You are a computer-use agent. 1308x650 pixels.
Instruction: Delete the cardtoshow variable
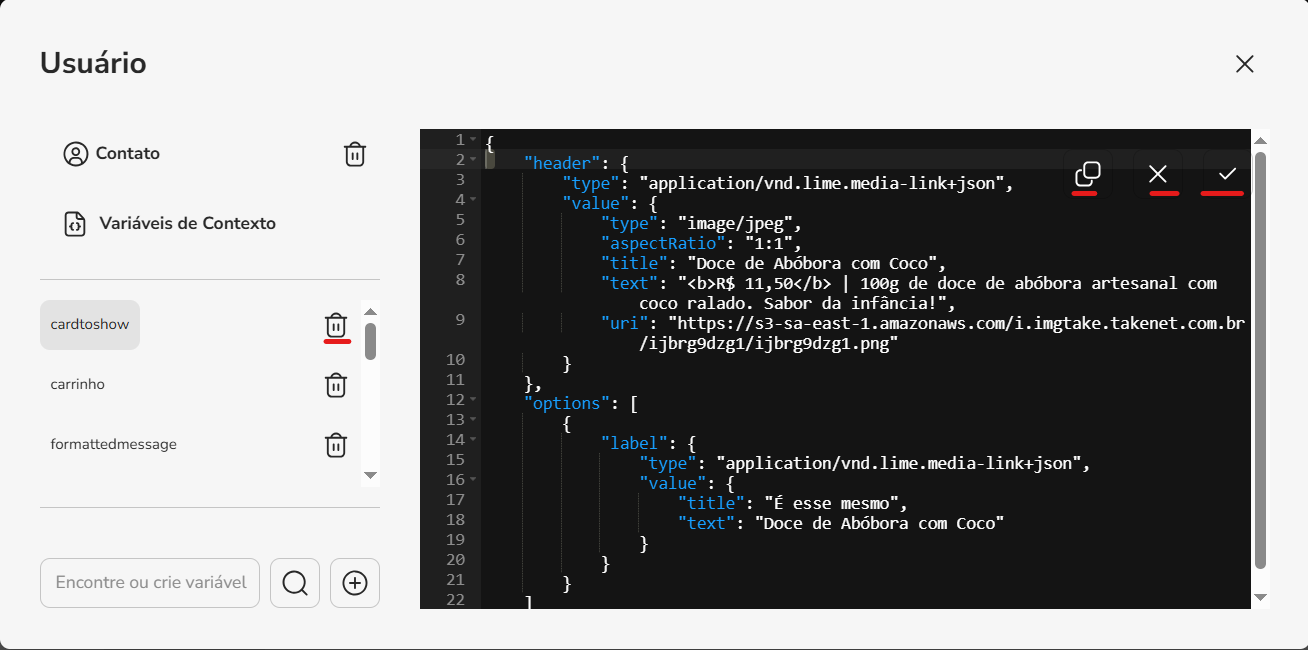click(x=336, y=325)
